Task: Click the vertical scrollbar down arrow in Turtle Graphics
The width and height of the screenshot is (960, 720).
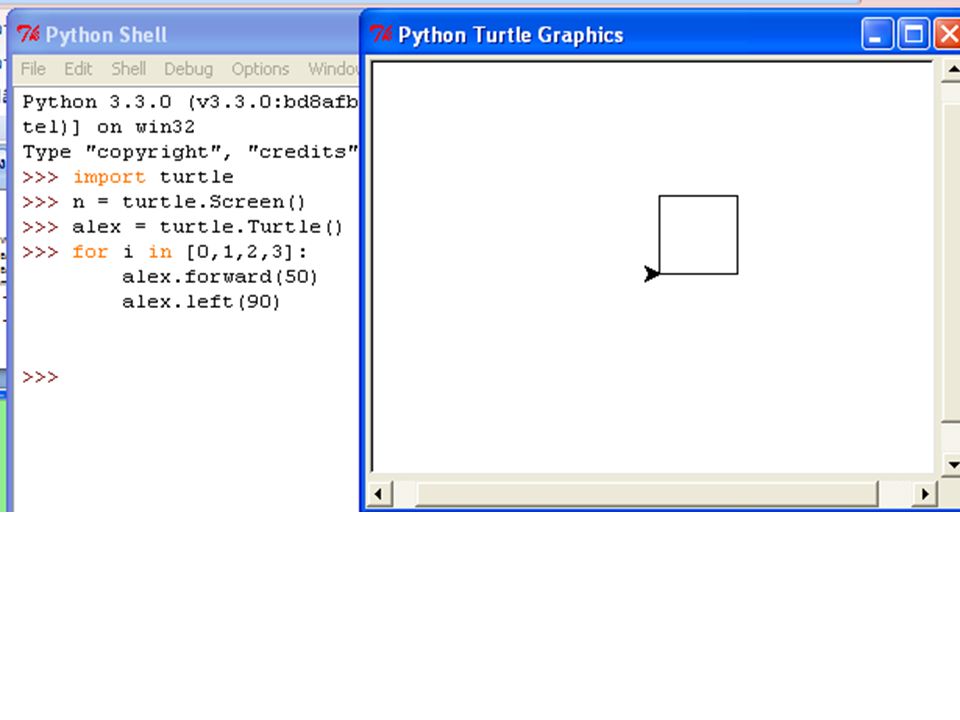Action: tap(952, 464)
